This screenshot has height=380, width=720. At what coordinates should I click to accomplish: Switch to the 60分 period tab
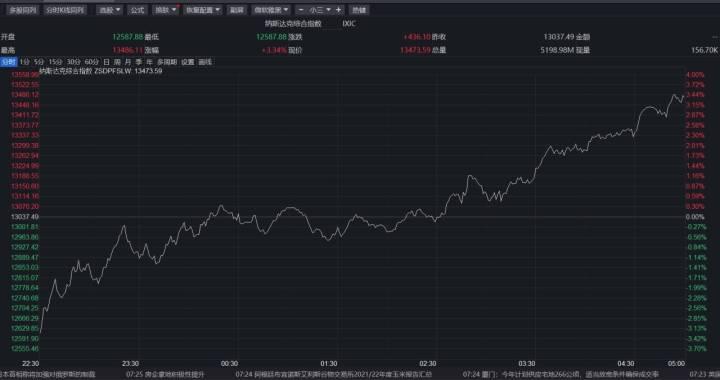pos(91,62)
